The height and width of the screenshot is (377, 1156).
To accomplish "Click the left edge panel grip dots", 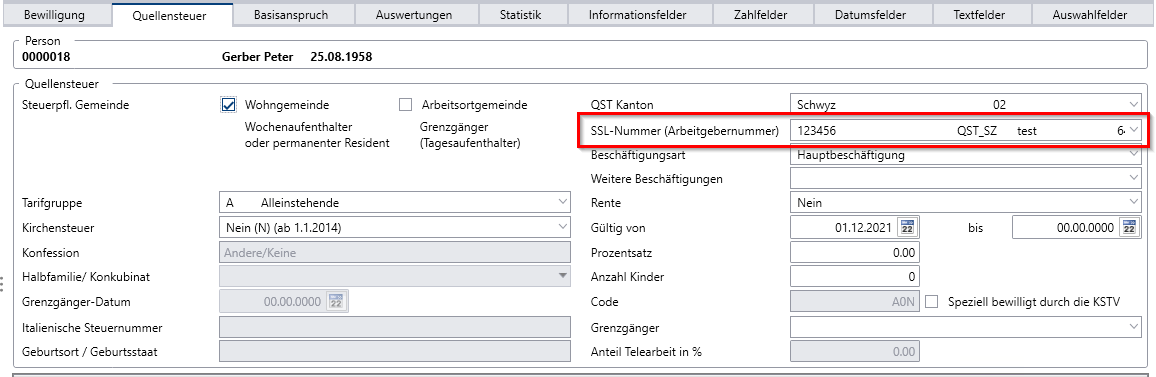I will (2, 283).
